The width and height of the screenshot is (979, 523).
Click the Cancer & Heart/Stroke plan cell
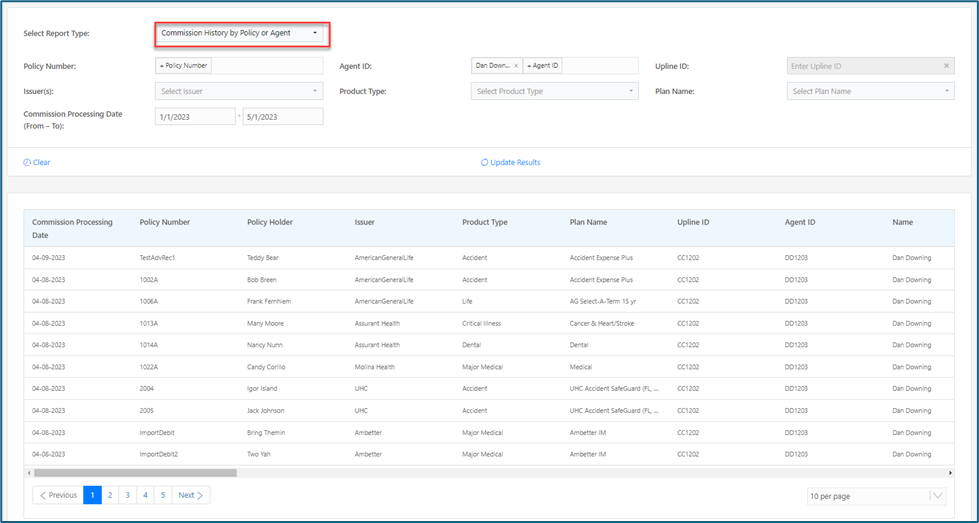tap(603, 323)
